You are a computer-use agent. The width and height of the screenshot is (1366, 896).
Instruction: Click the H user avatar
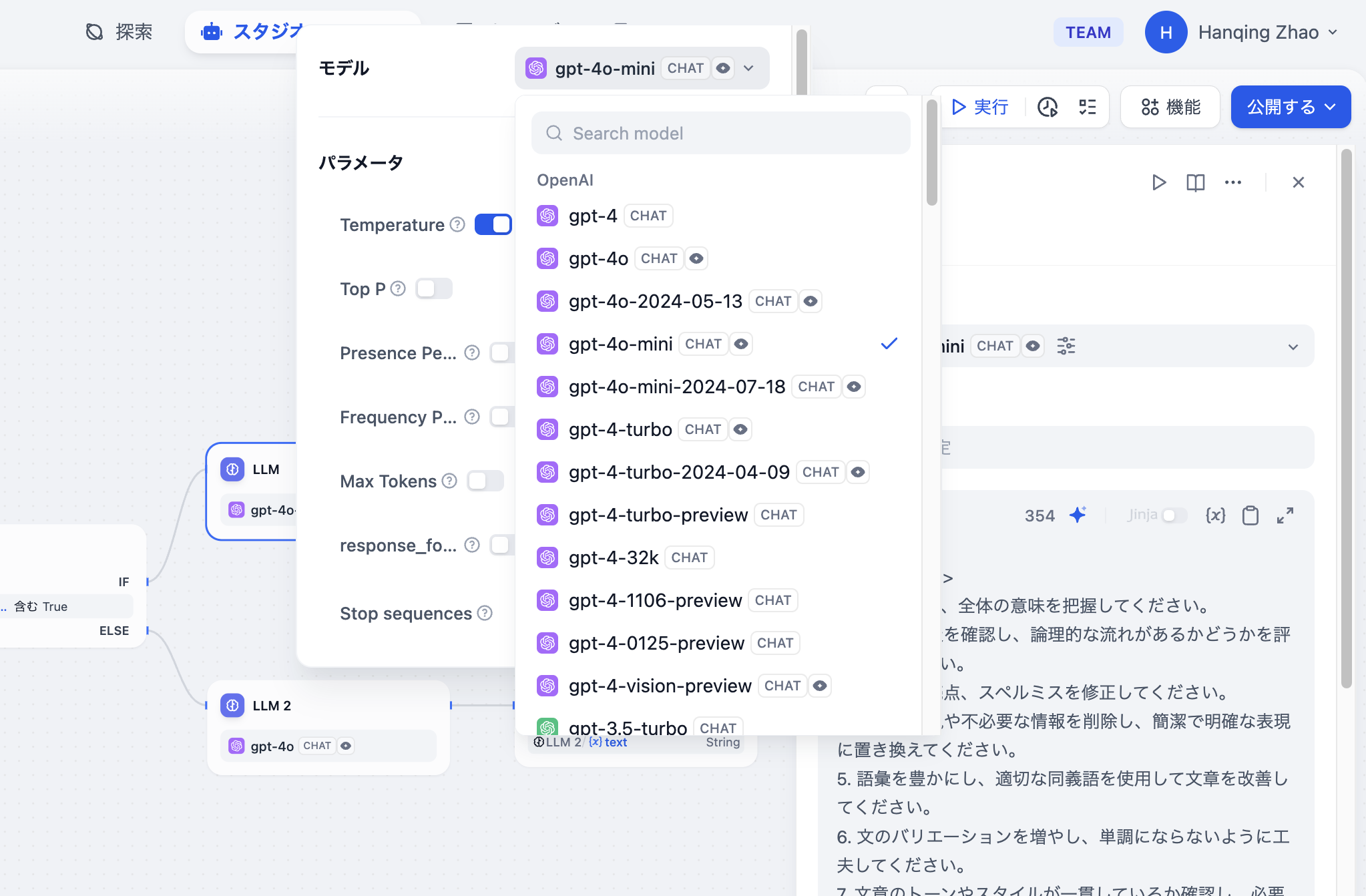pyautogui.click(x=1166, y=32)
